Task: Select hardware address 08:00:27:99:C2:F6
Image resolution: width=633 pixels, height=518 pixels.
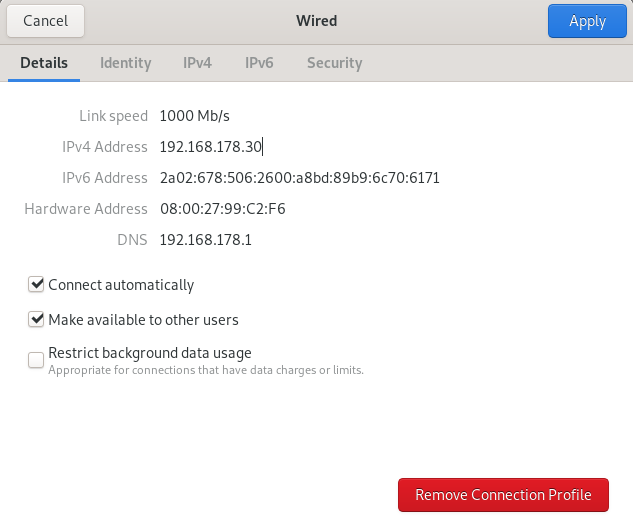Action: pos(222,209)
